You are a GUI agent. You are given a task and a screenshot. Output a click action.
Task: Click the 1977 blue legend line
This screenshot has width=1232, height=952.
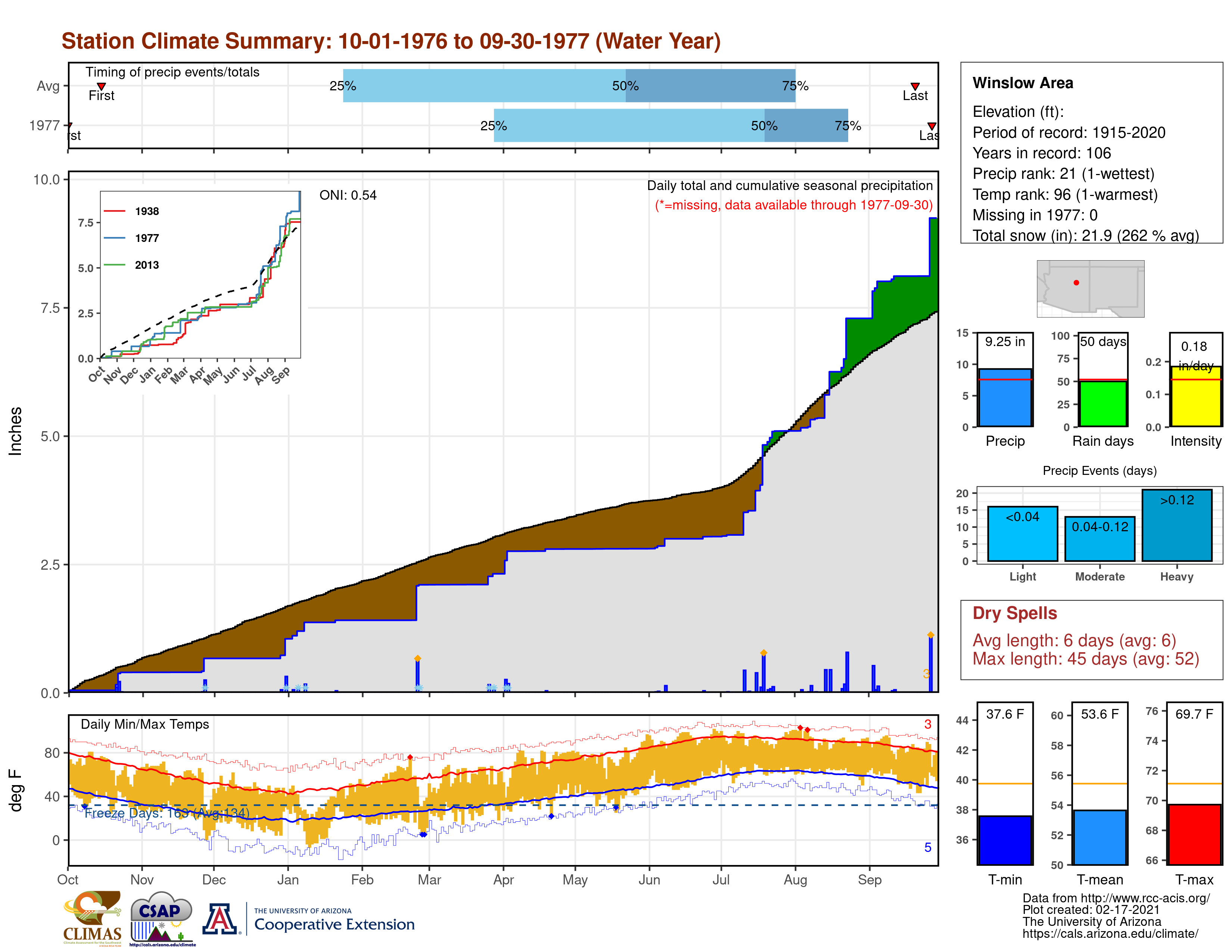(x=115, y=238)
